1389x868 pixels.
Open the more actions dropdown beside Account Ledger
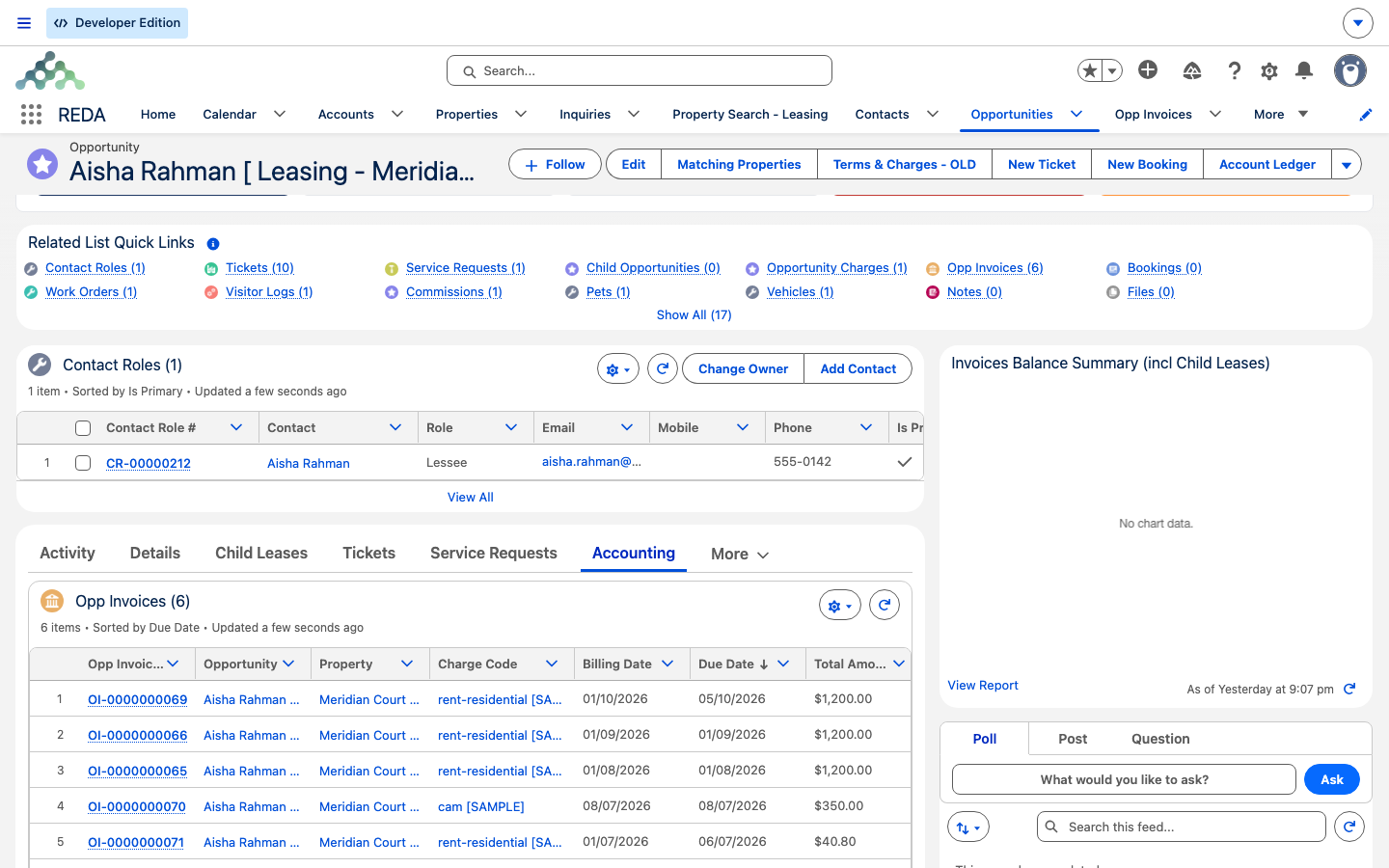(1347, 164)
